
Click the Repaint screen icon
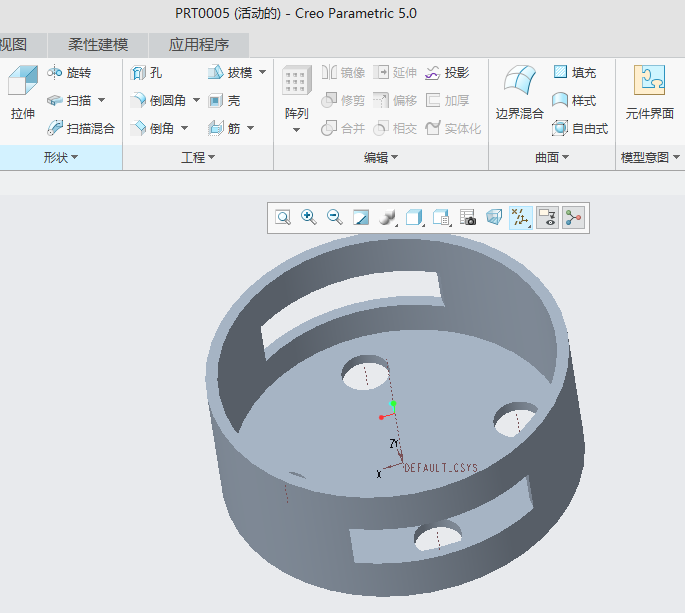click(x=361, y=217)
